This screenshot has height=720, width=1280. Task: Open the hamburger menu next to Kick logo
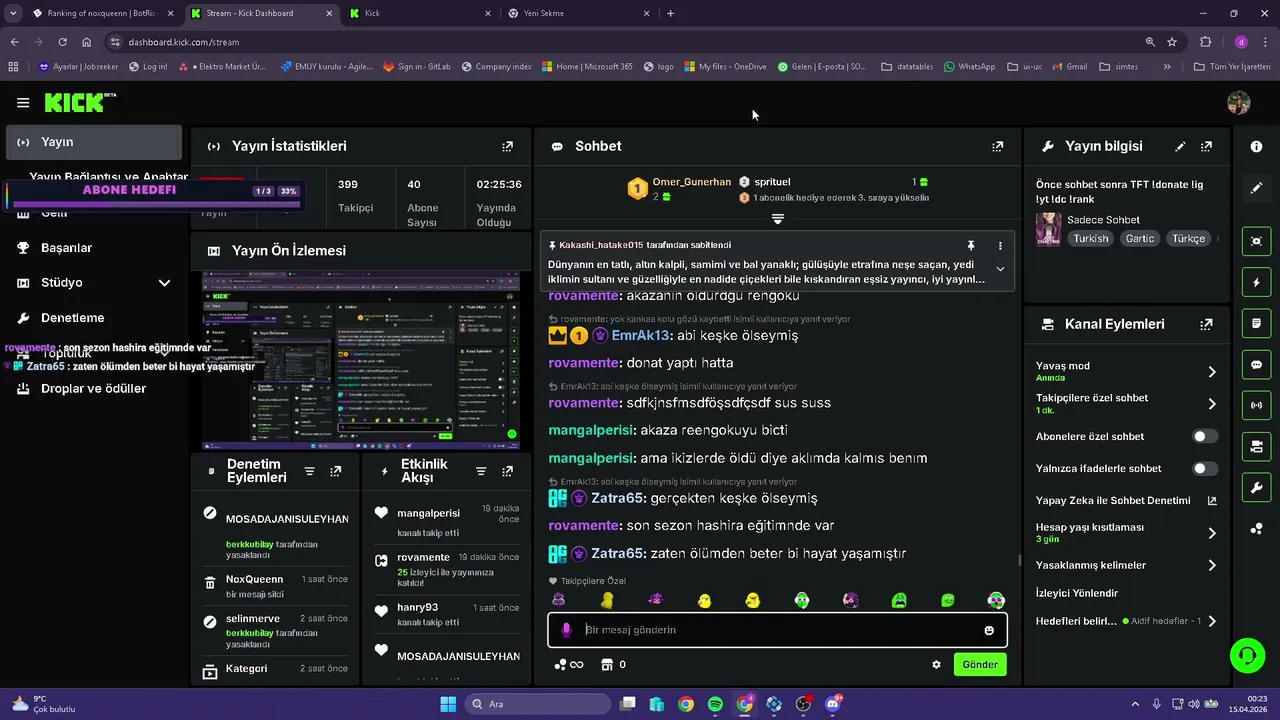pyautogui.click(x=23, y=102)
